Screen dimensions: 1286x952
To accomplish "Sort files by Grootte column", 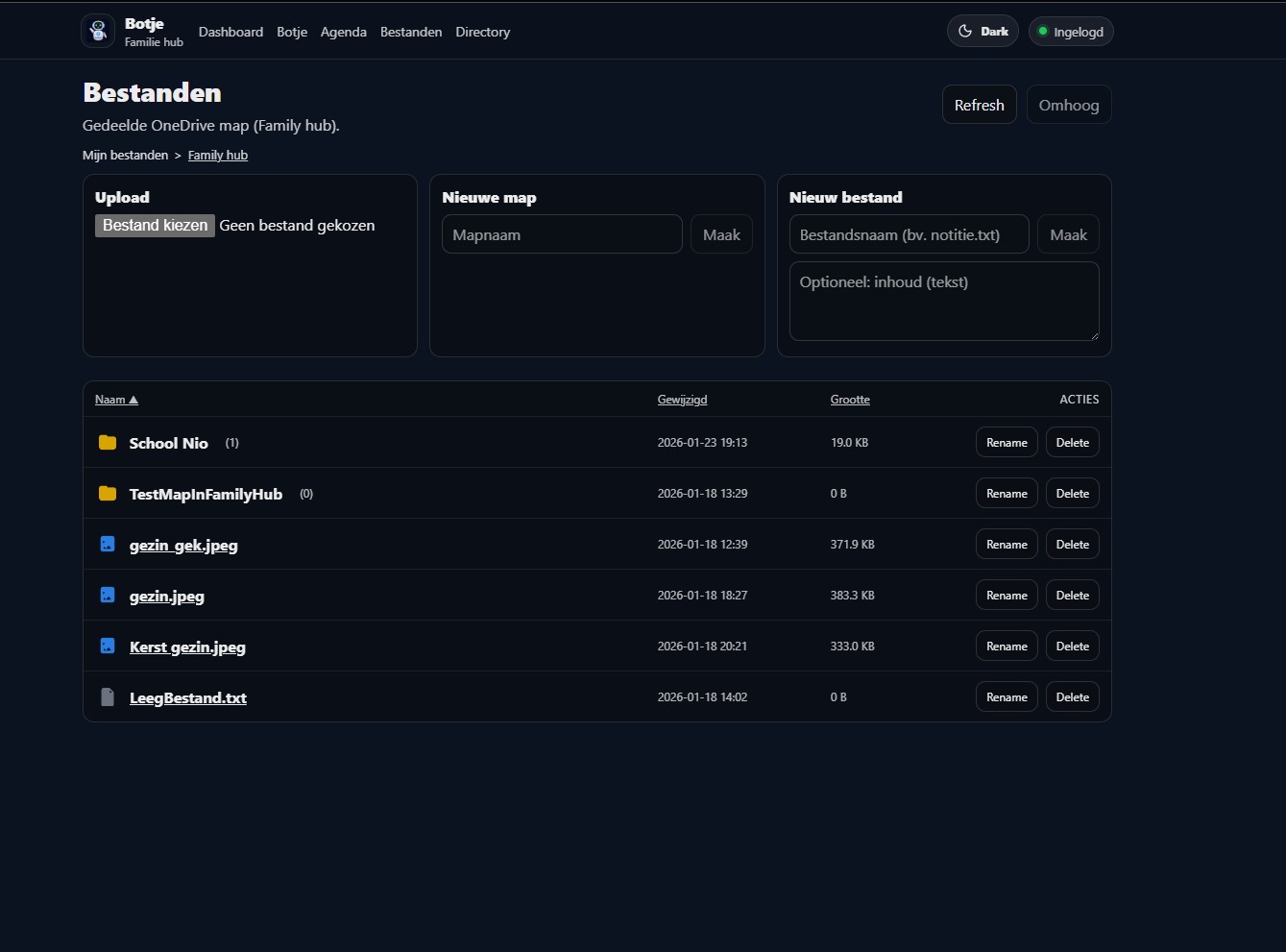I will [850, 400].
